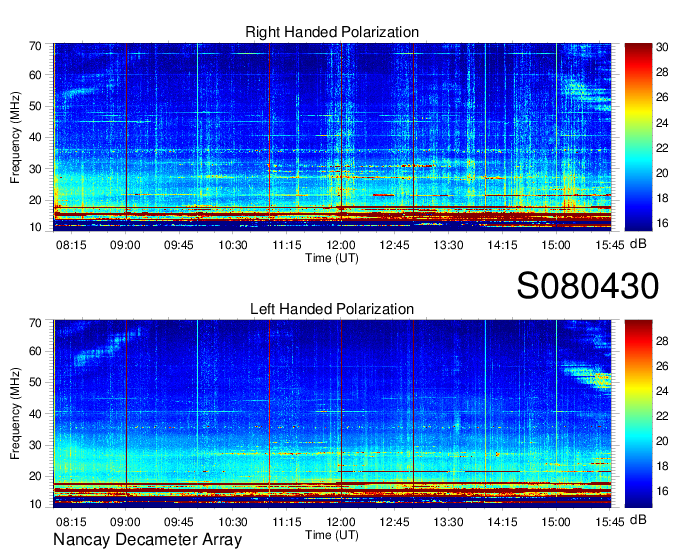Image resolution: width=680 pixels, height=552 pixels.
Task: Click the 09:45 time tick of the Right Handed plot
Action: click(179, 245)
